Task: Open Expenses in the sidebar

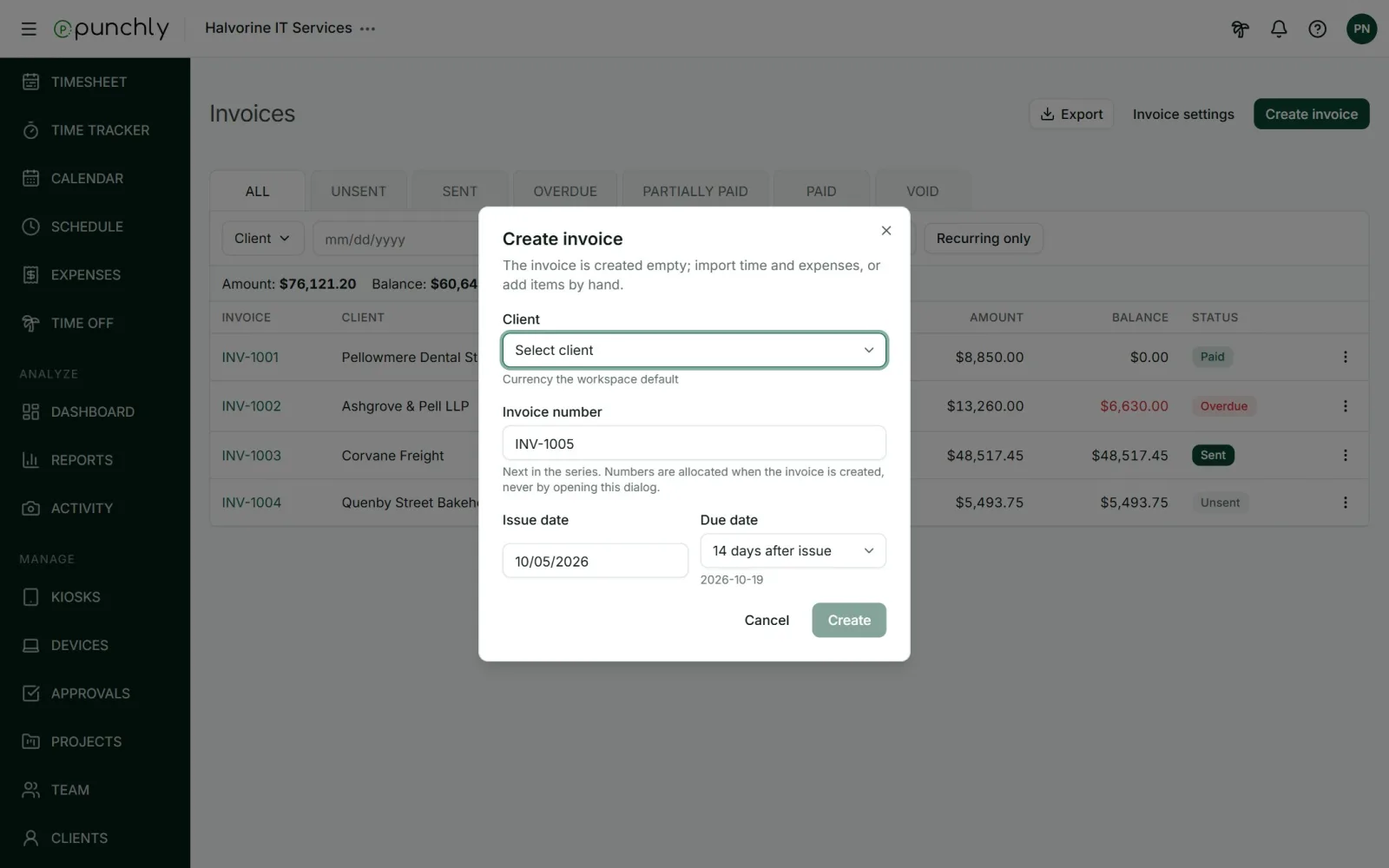Action: coord(95,274)
